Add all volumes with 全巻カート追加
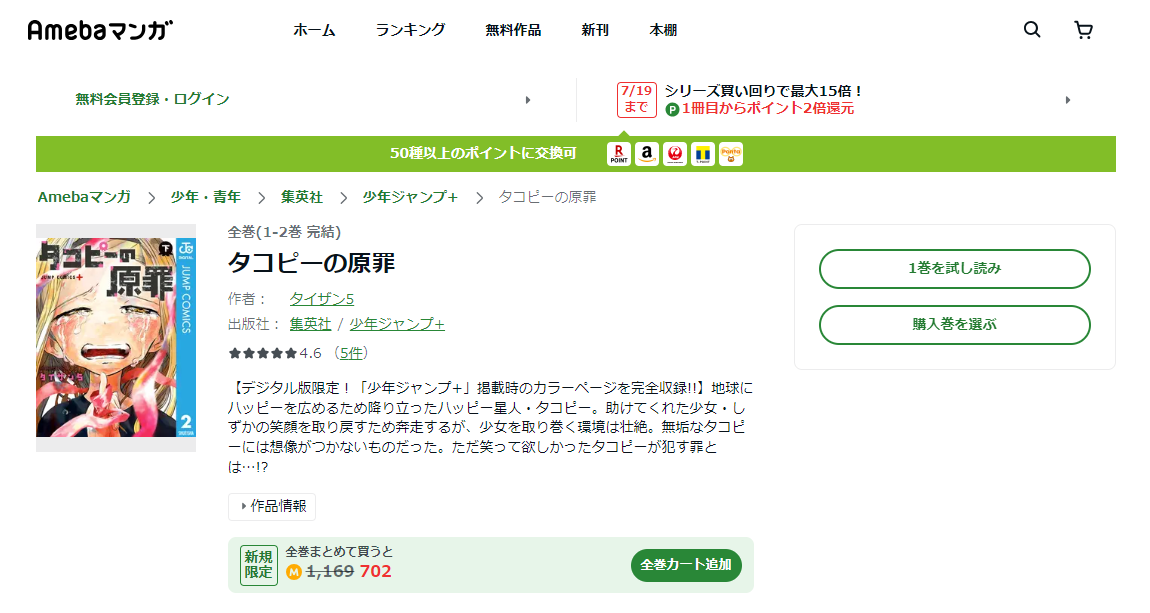This screenshot has width=1150, height=613. [x=686, y=564]
